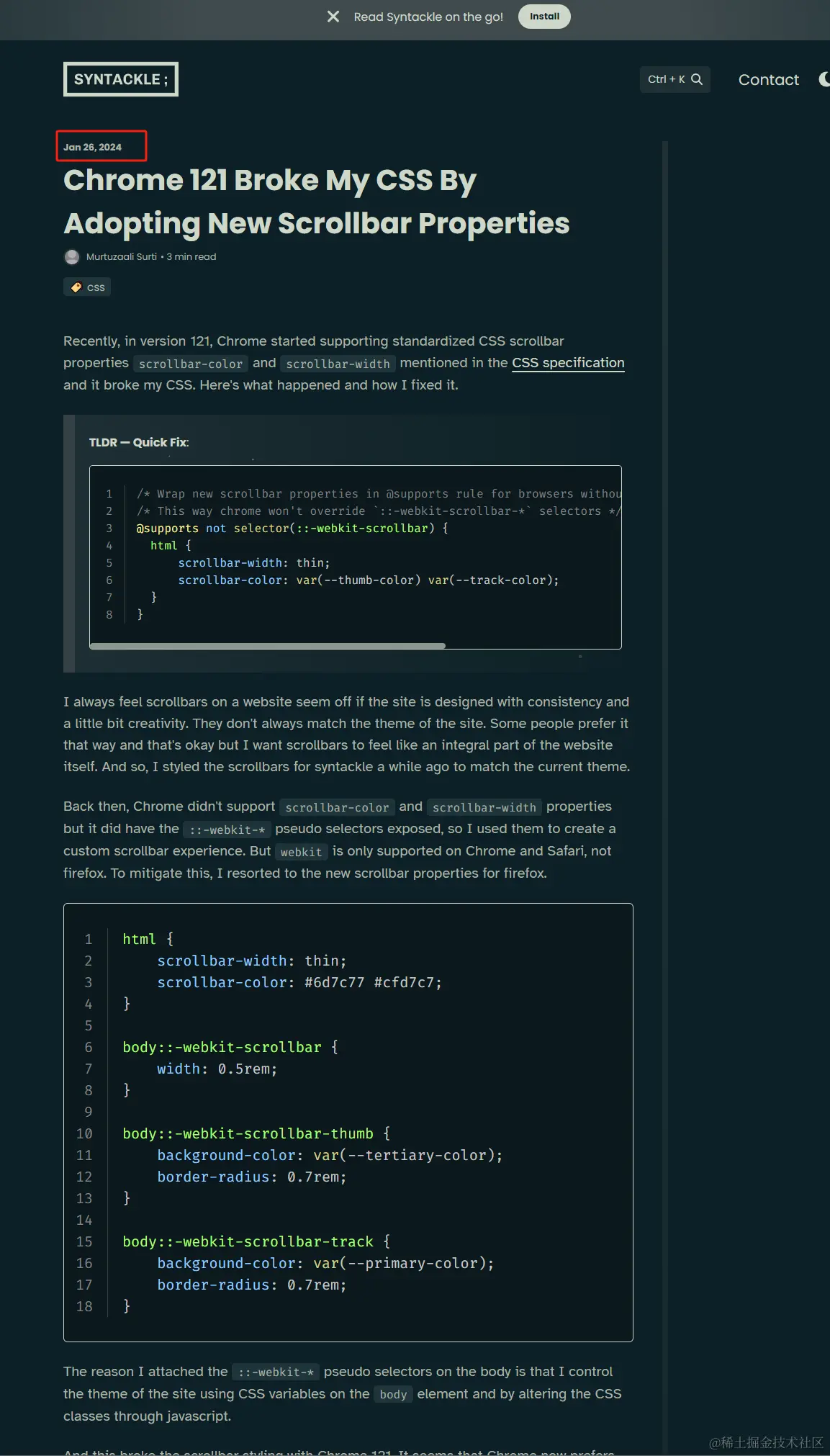Screen dimensions: 830x1456
Task: Click the Install button in the banner
Action: coord(544,17)
